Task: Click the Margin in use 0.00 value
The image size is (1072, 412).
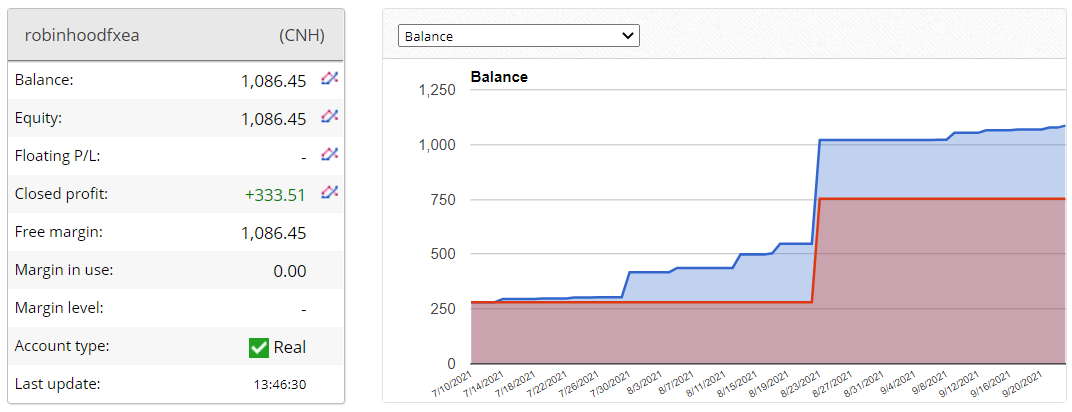Action: coord(289,271)
